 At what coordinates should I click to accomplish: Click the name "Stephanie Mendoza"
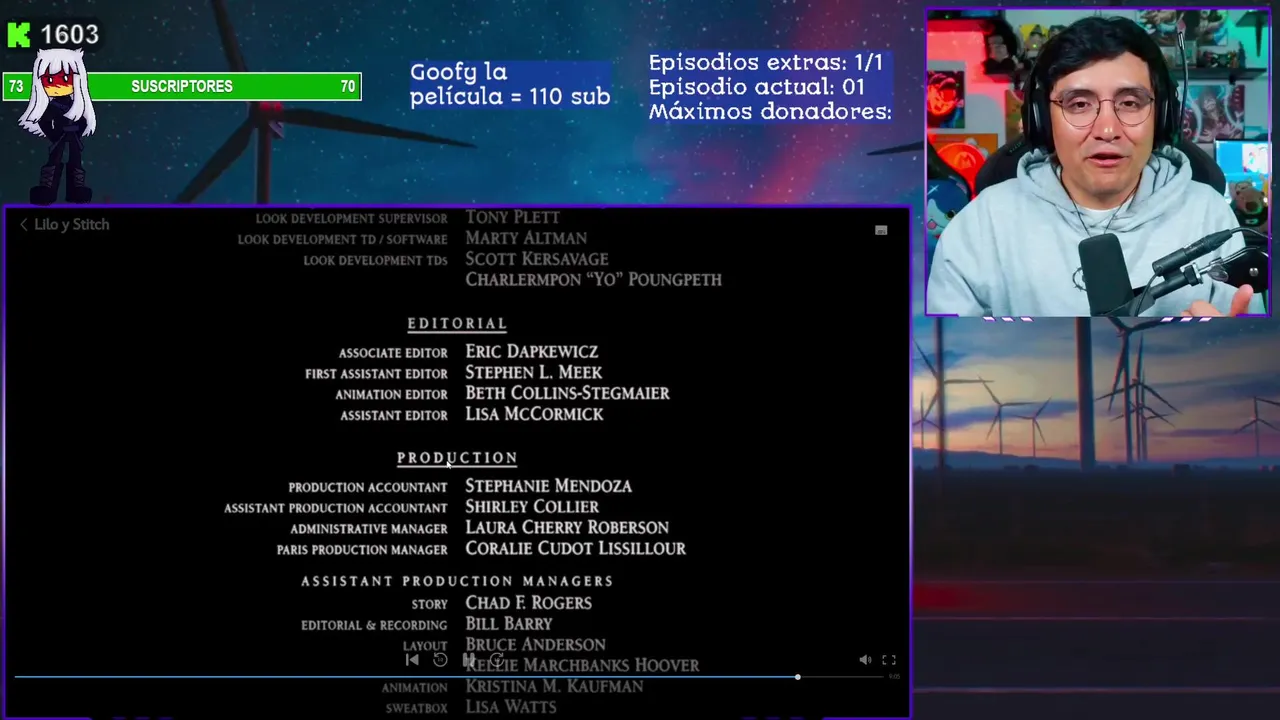pos(548,486)
